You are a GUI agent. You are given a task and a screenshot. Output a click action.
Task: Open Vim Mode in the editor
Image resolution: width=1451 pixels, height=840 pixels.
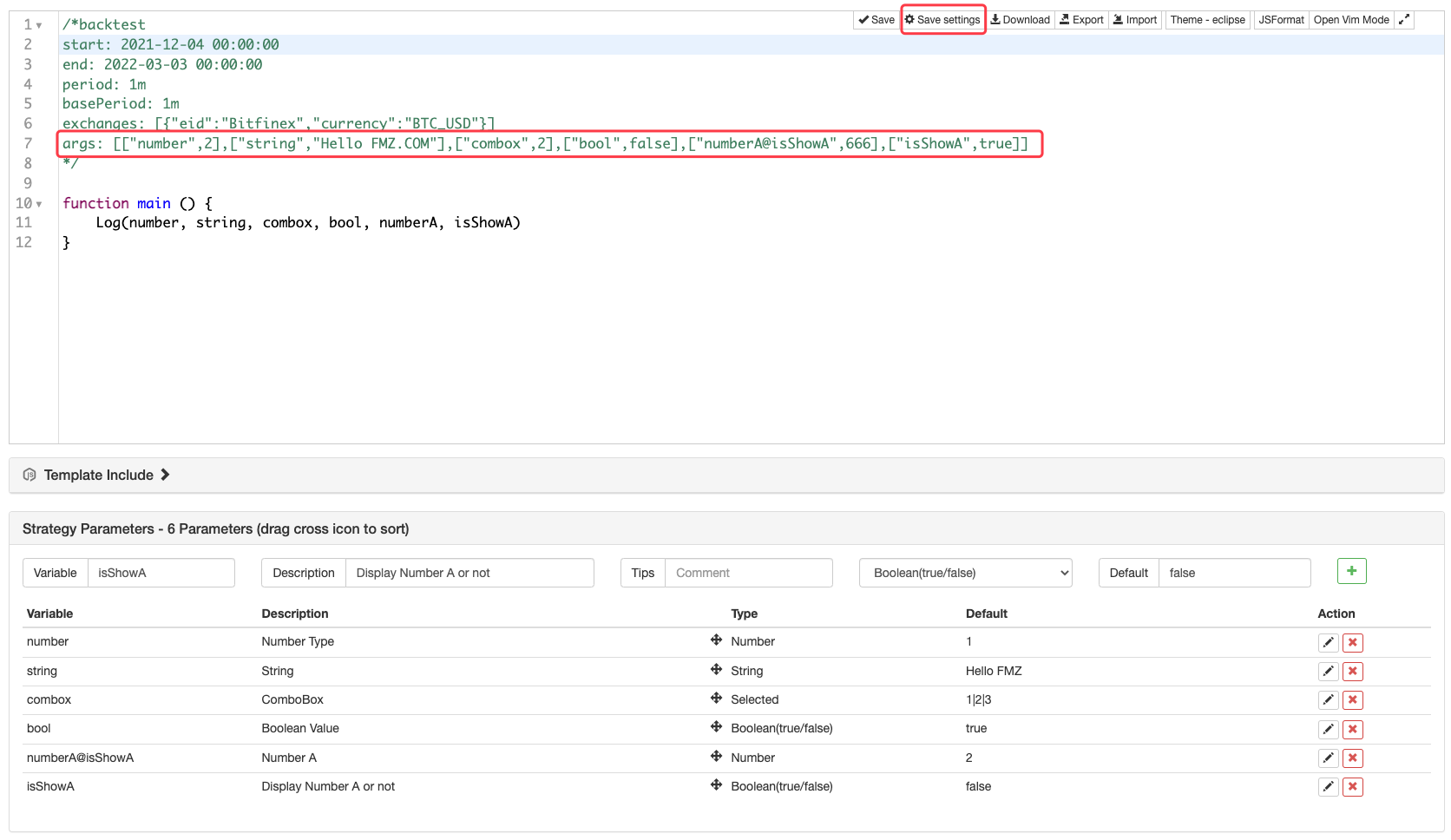click(x=1350, y=20)
